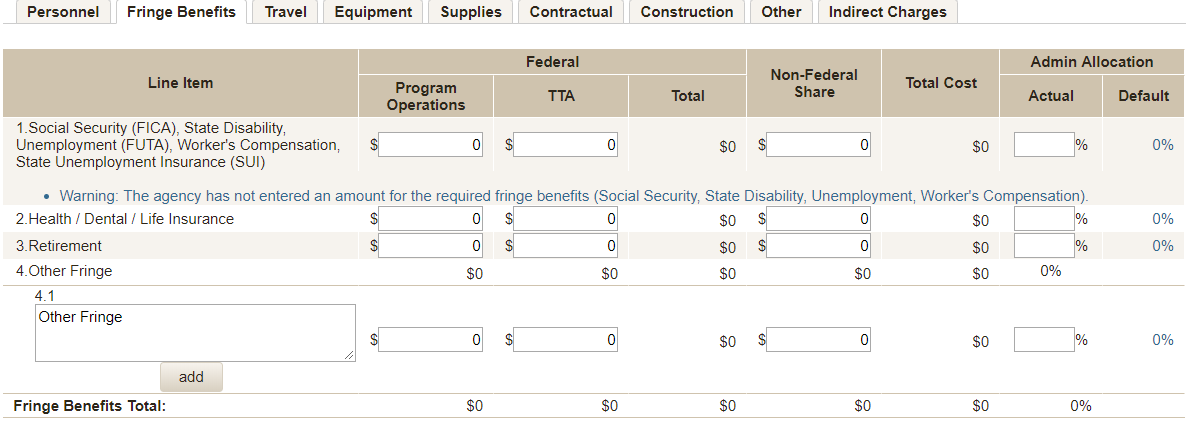Click the 4.1 Other Fringe Non-Federal Share field

coord(819,340)
